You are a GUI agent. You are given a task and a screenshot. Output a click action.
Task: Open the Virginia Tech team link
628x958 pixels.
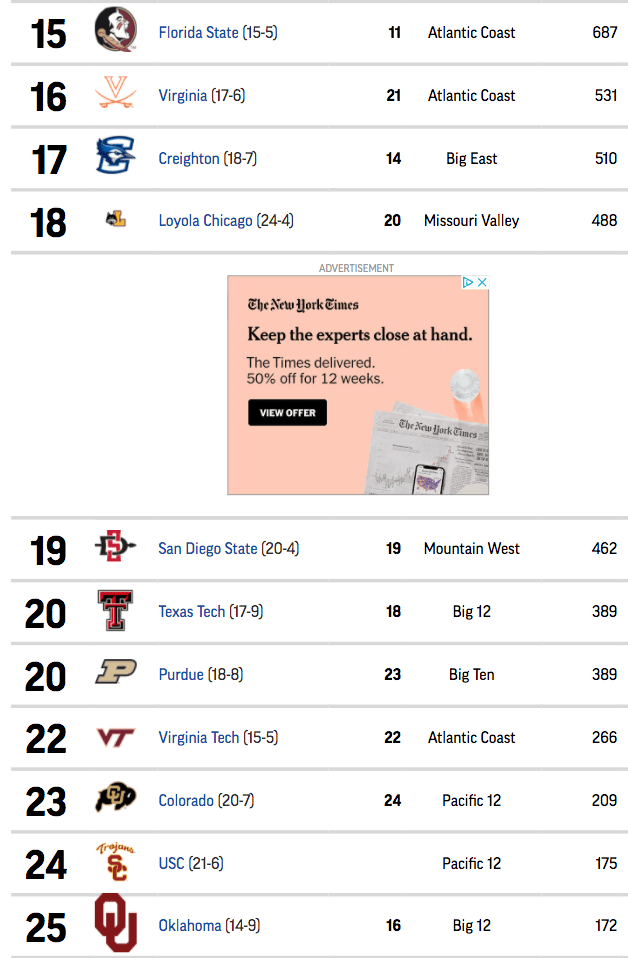click(x=199, y=737)
